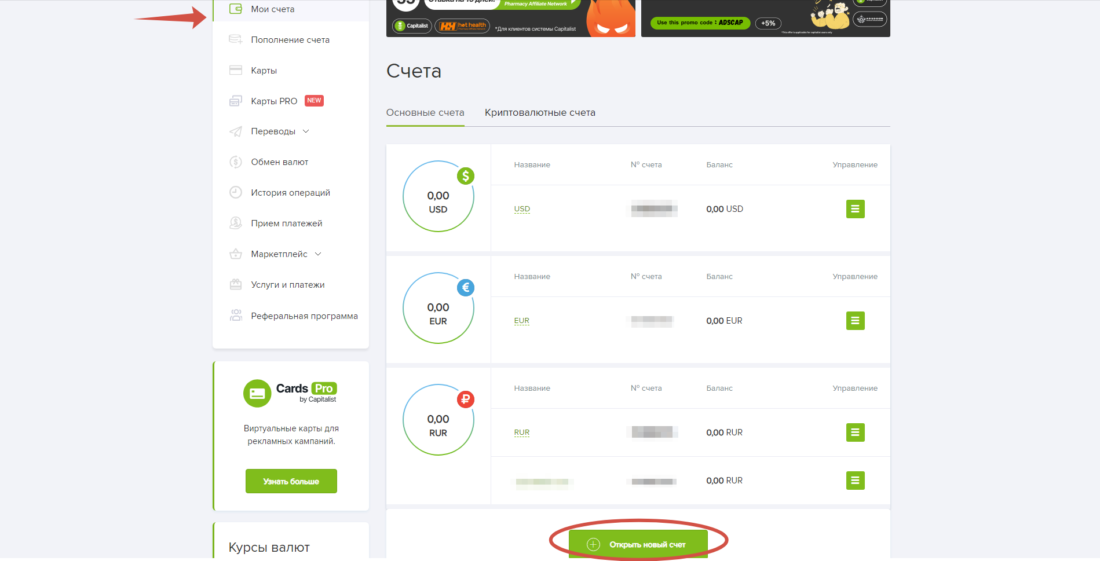The width and height of the screenshot is (1100, 561).
Task: Click the RUR account name link
Action: (x=522, y=433)
